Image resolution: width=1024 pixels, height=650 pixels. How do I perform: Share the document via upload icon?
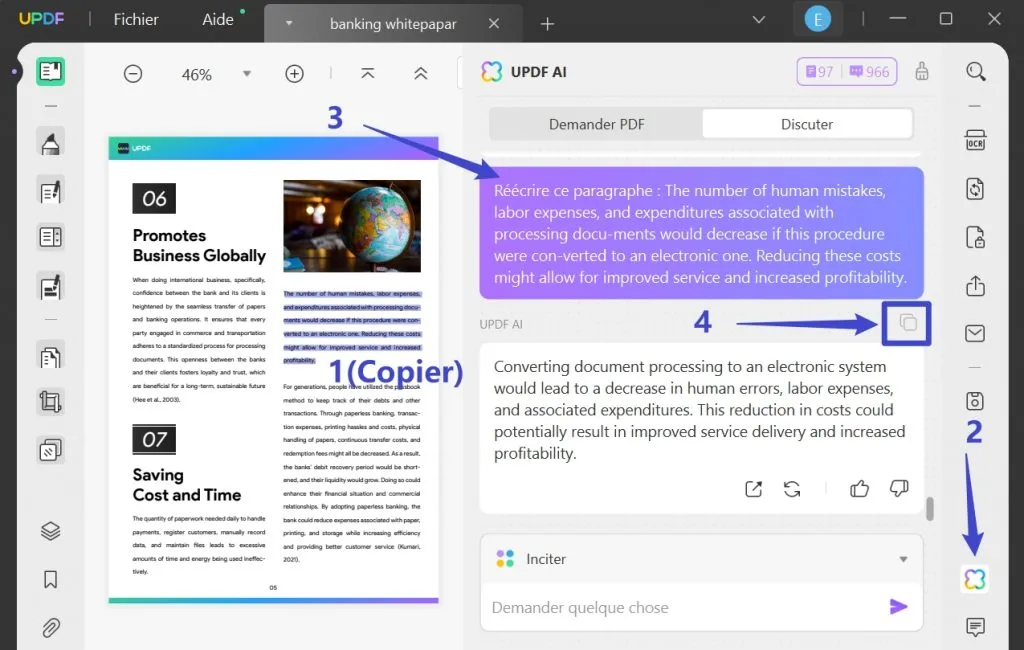(x=975, y=285)
